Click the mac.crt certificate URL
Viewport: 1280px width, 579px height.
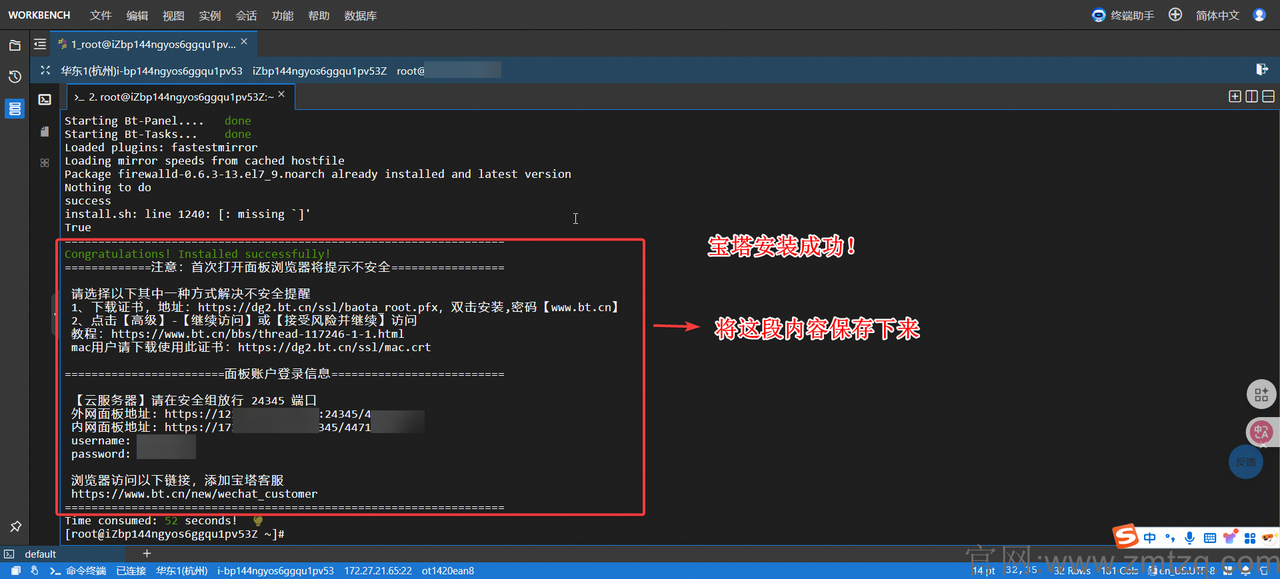(x=334, y=348)
